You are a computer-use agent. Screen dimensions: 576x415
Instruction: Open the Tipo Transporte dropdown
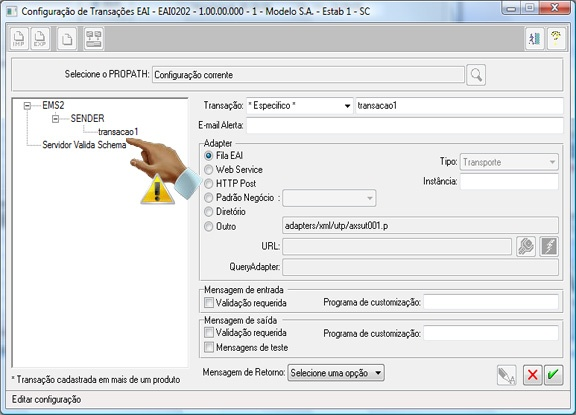coord(509,162)
